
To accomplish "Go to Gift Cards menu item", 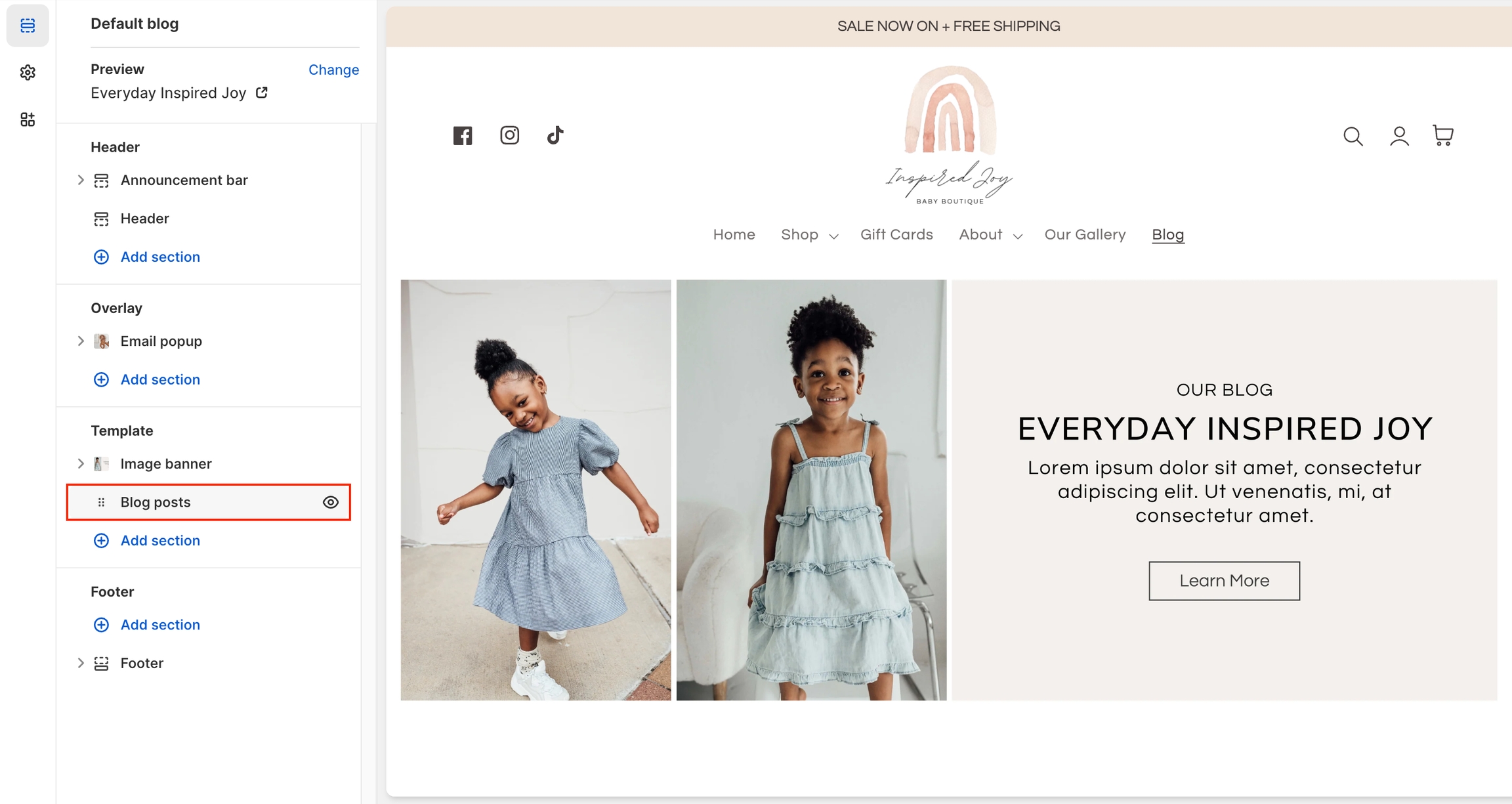I will point(896,235).
